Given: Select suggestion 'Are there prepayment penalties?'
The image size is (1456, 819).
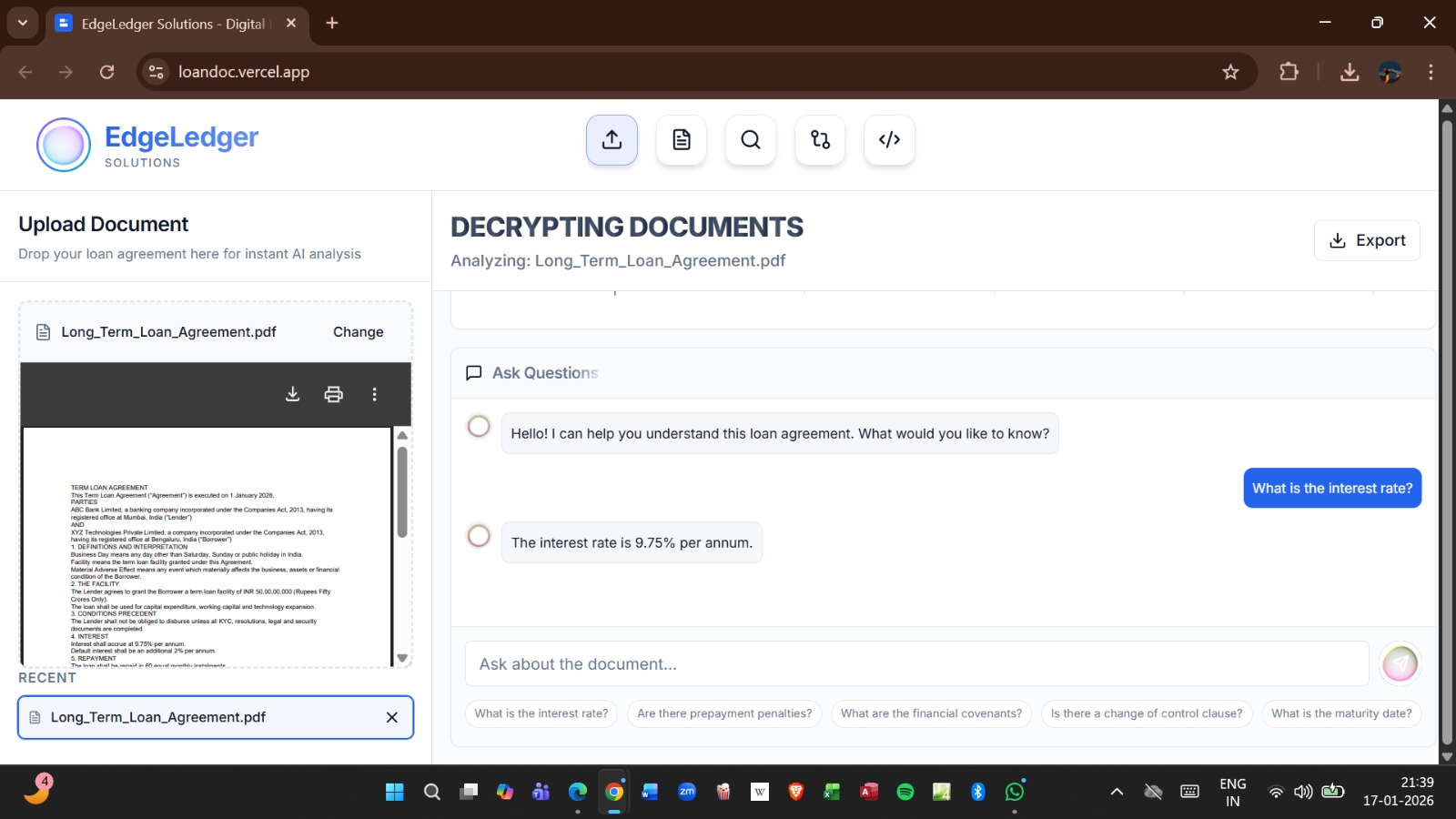Looking at the screenshot, I should coord(724,713).
